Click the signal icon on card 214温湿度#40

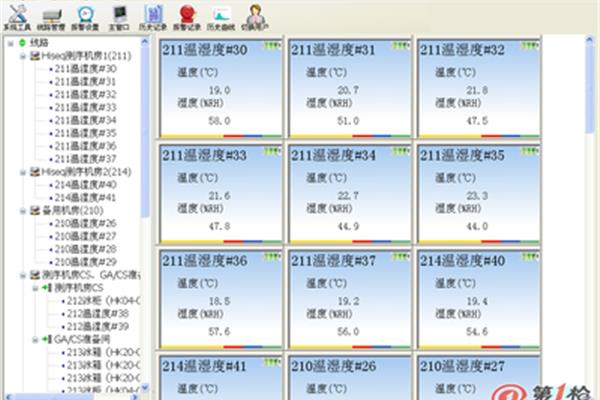(x=530, y=257)
